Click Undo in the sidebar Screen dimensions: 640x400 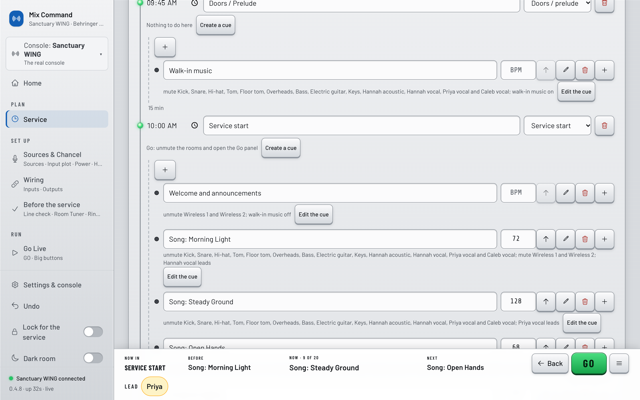(57, 306)
